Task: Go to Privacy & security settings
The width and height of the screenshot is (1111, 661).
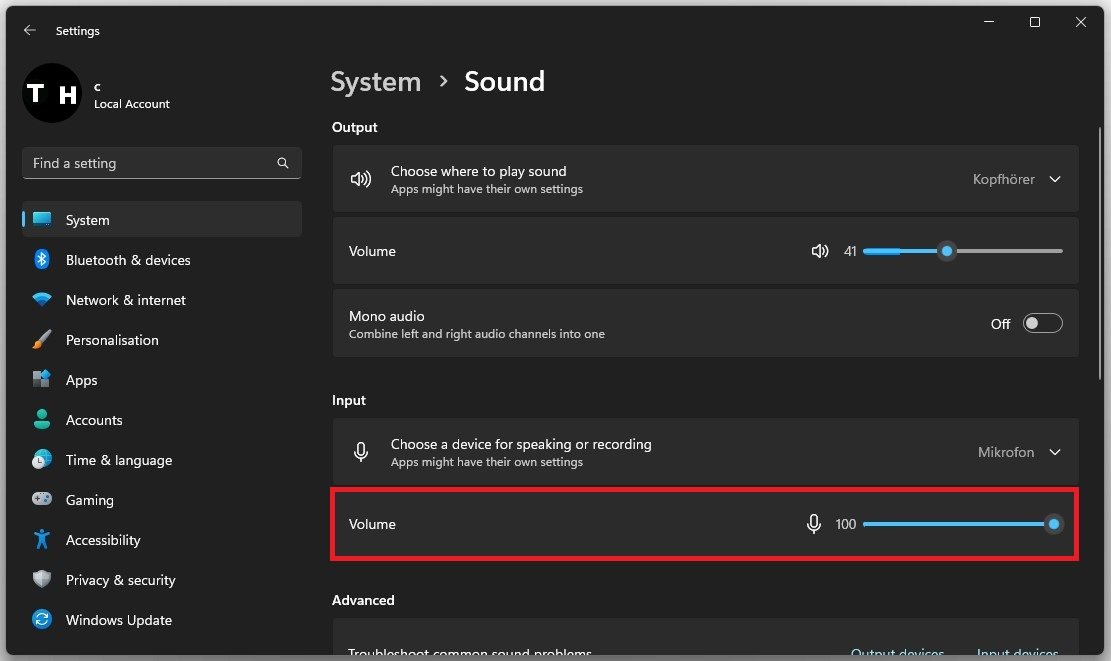Action: click(120, 580)
